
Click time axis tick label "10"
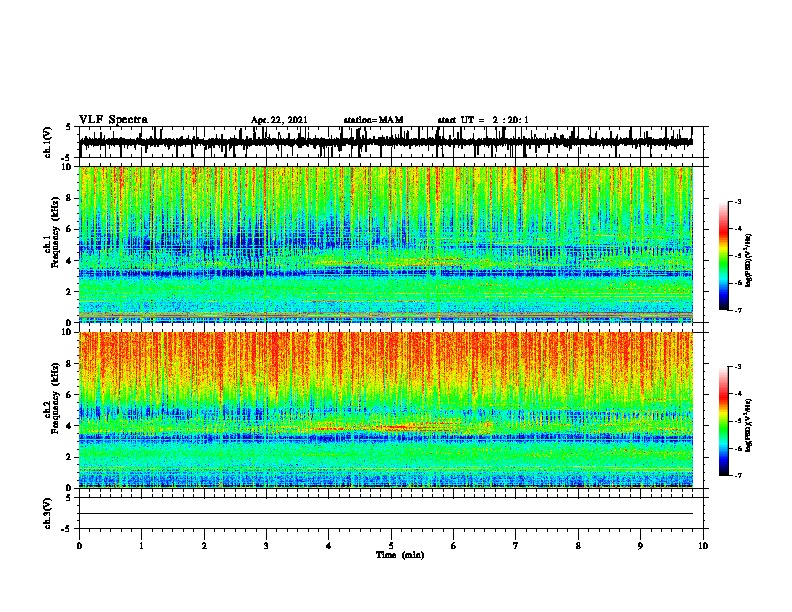pos(703,546)
